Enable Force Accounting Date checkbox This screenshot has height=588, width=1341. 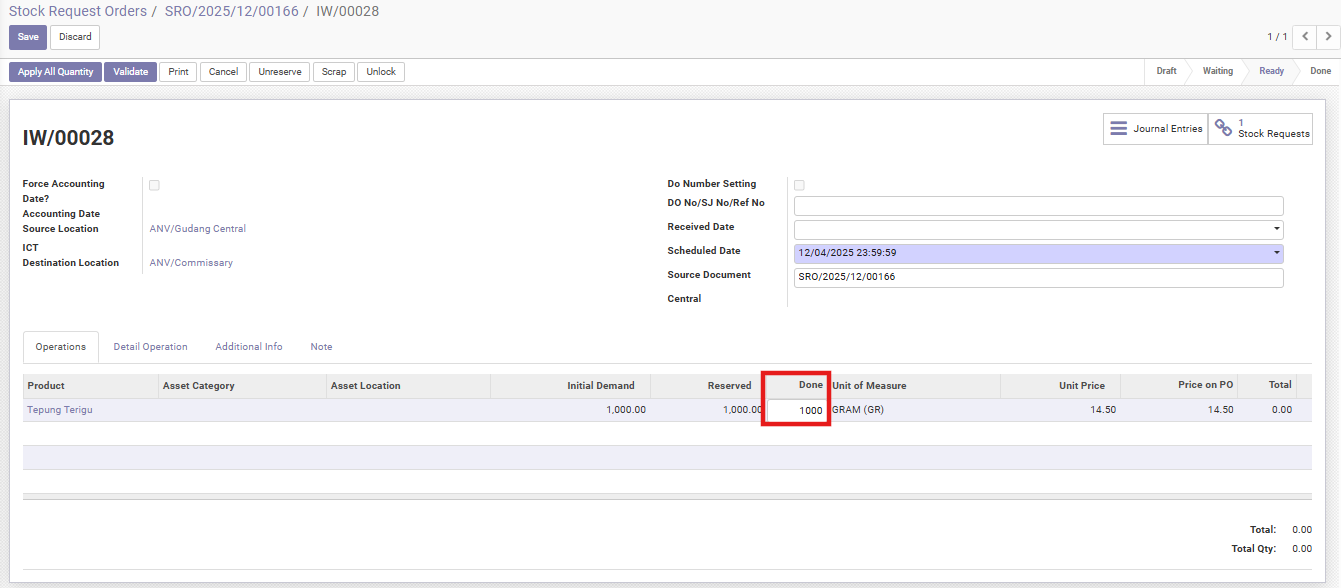coord(154,185)
